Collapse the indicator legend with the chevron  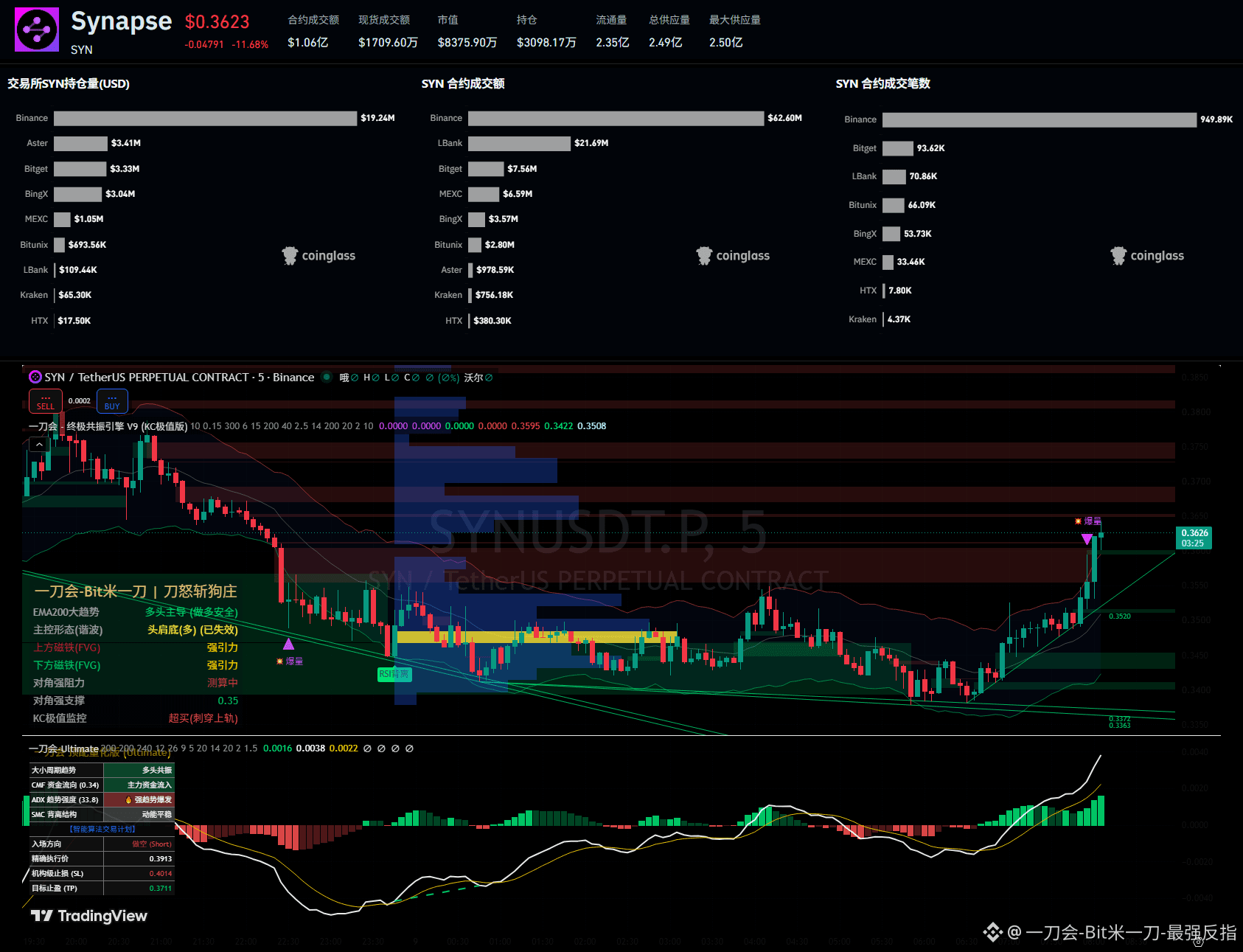point(39,444)
